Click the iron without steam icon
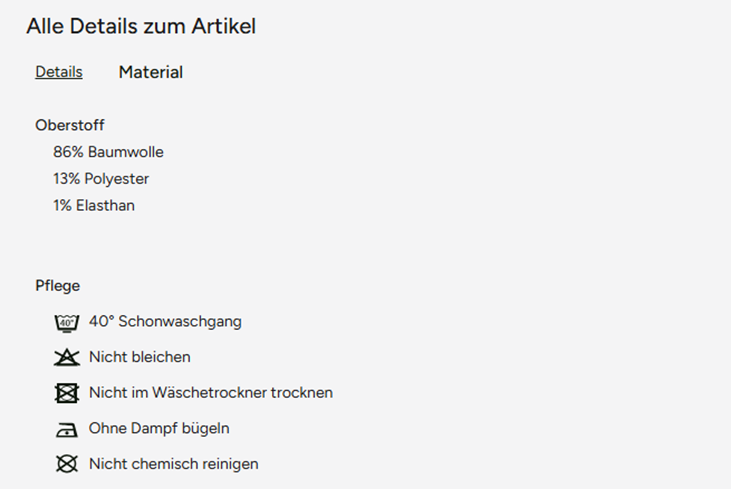Image resolution: width=731 pixels, height=489 pixels. pos(66,429)
